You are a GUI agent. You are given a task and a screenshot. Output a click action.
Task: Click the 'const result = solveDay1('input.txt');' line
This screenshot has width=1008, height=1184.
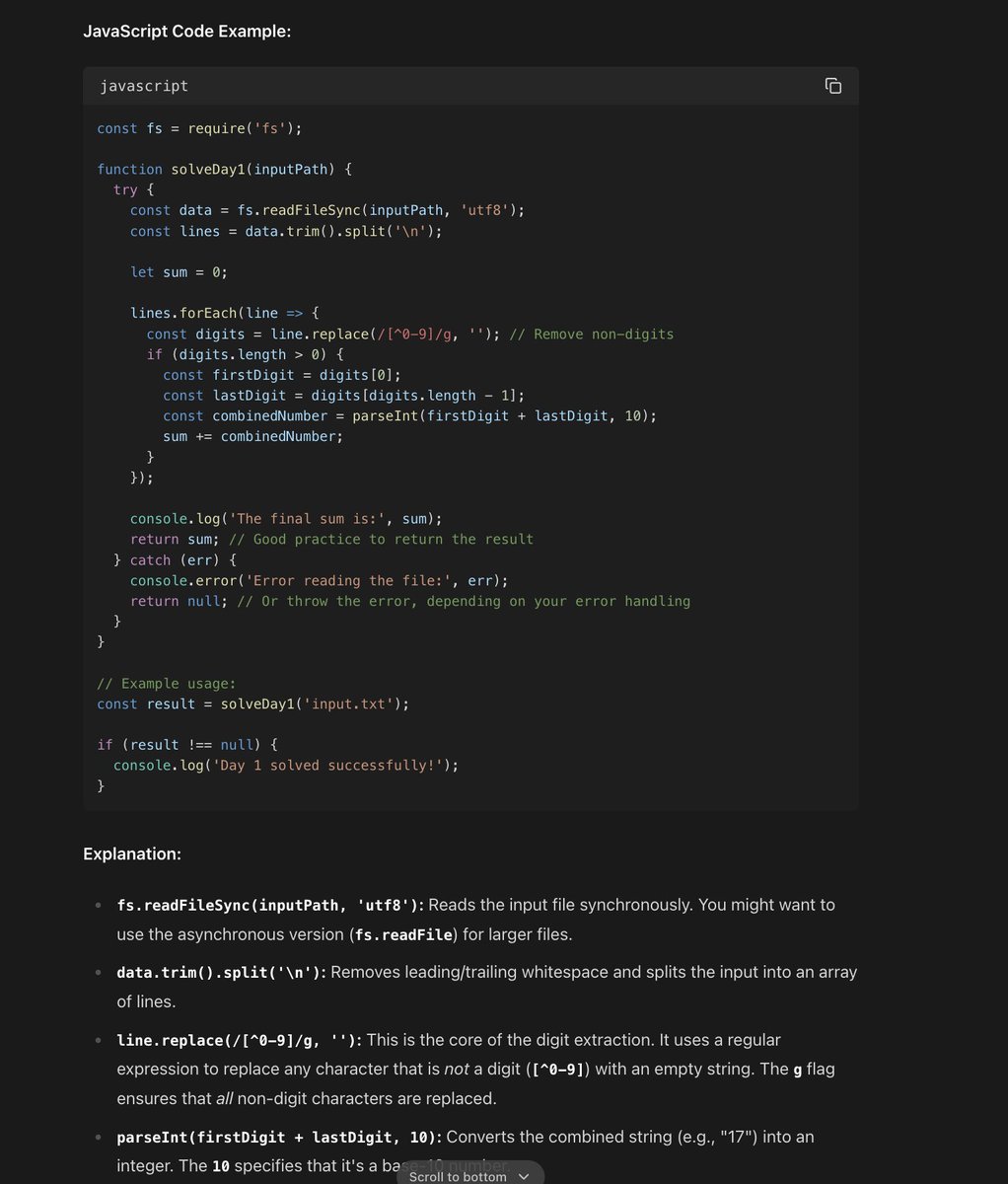point(253,703)
